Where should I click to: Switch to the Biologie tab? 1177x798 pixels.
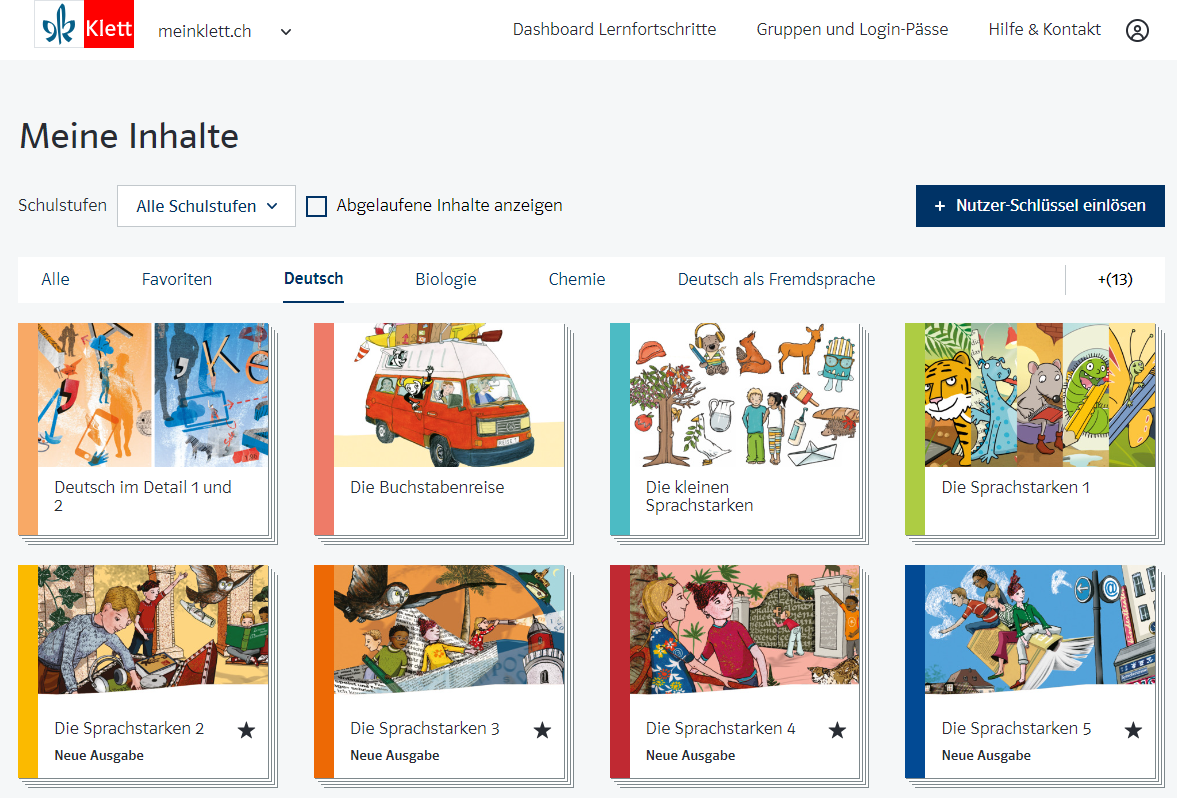pos(446,279)
